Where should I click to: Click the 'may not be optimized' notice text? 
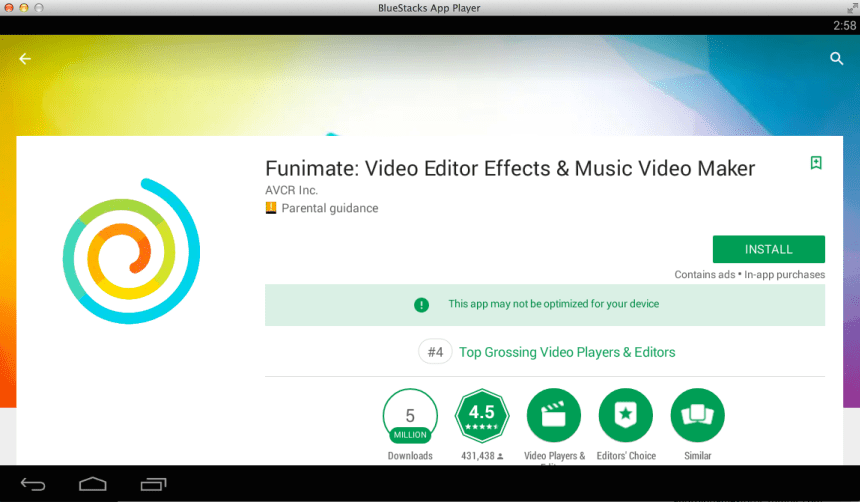[553, 304]
